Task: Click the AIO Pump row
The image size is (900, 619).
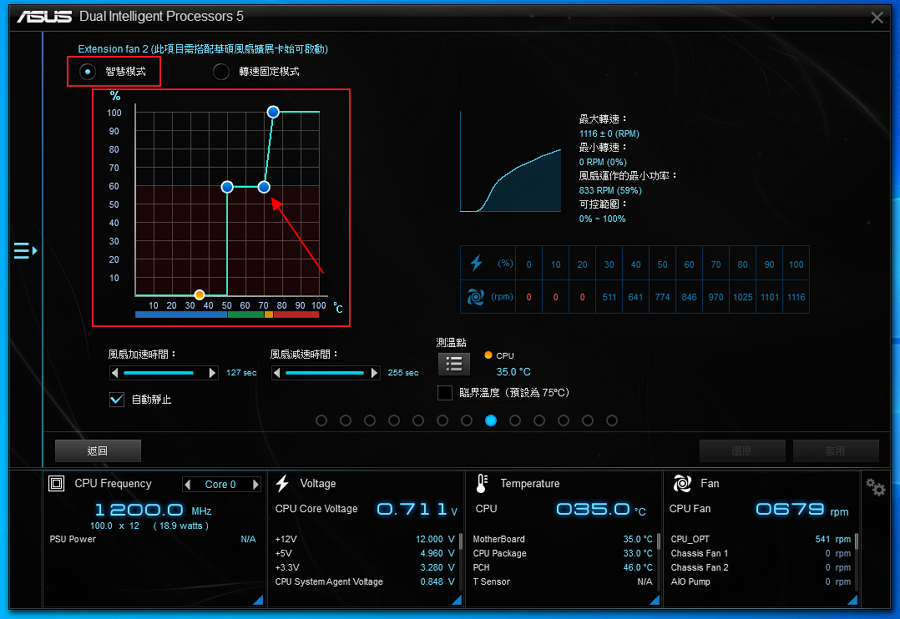Action: 761,582
